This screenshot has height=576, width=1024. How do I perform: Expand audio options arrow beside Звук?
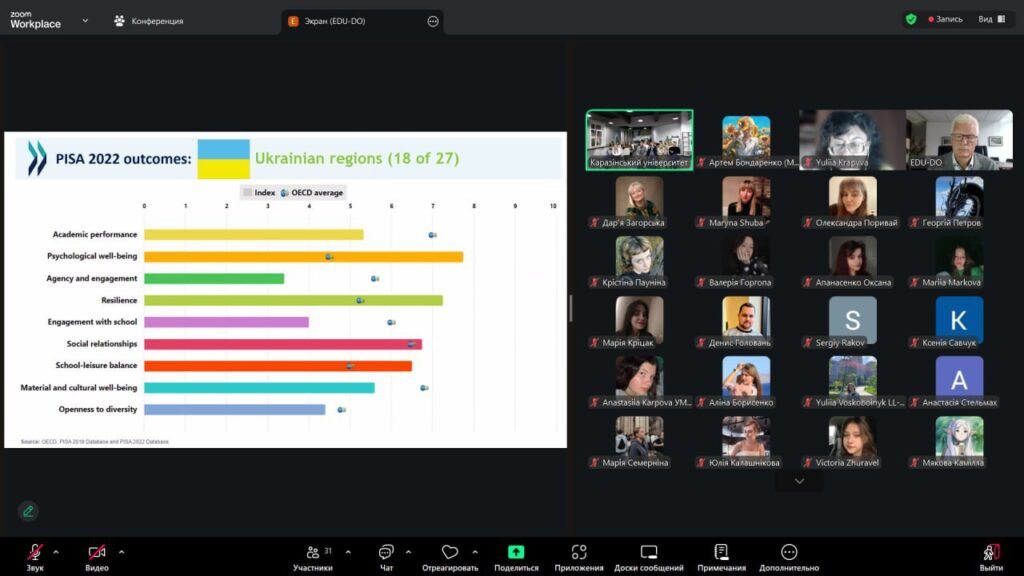tap(56, 551)
